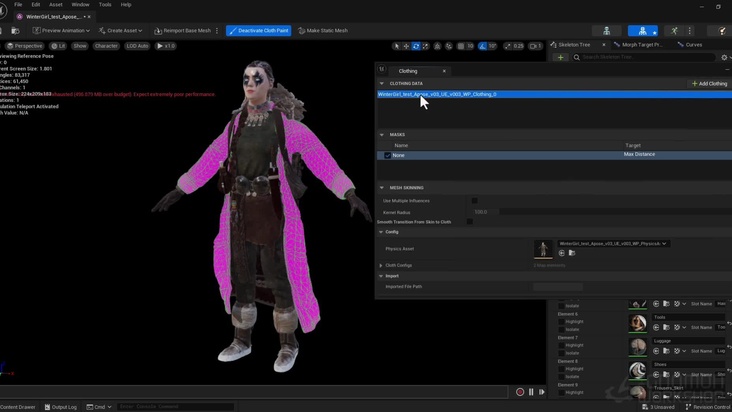Check Highlight for Element 6
Viewport: 732px width, 412px height.
point(562,321)
